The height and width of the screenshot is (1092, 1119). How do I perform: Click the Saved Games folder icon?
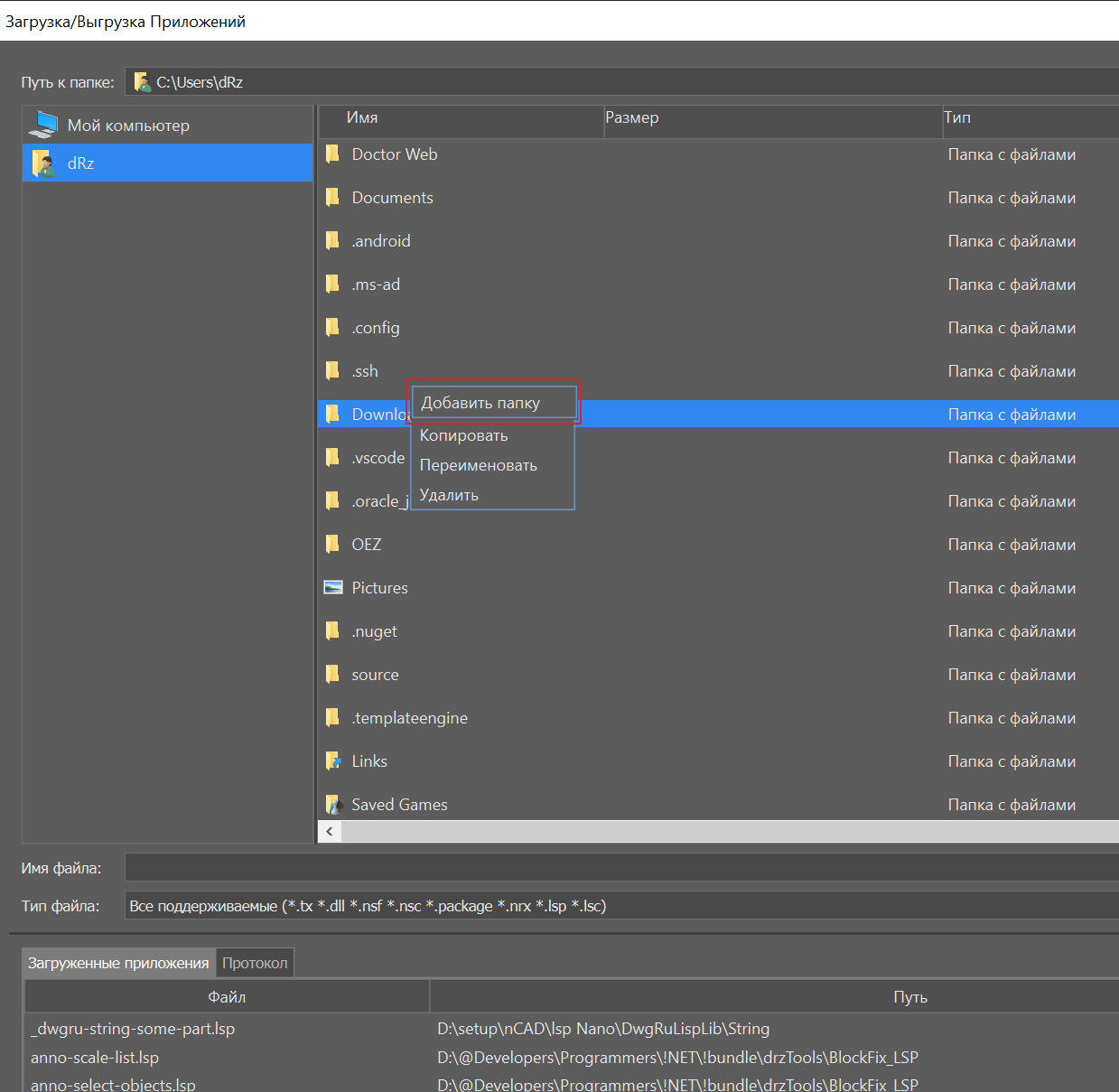tap(333, 805)
